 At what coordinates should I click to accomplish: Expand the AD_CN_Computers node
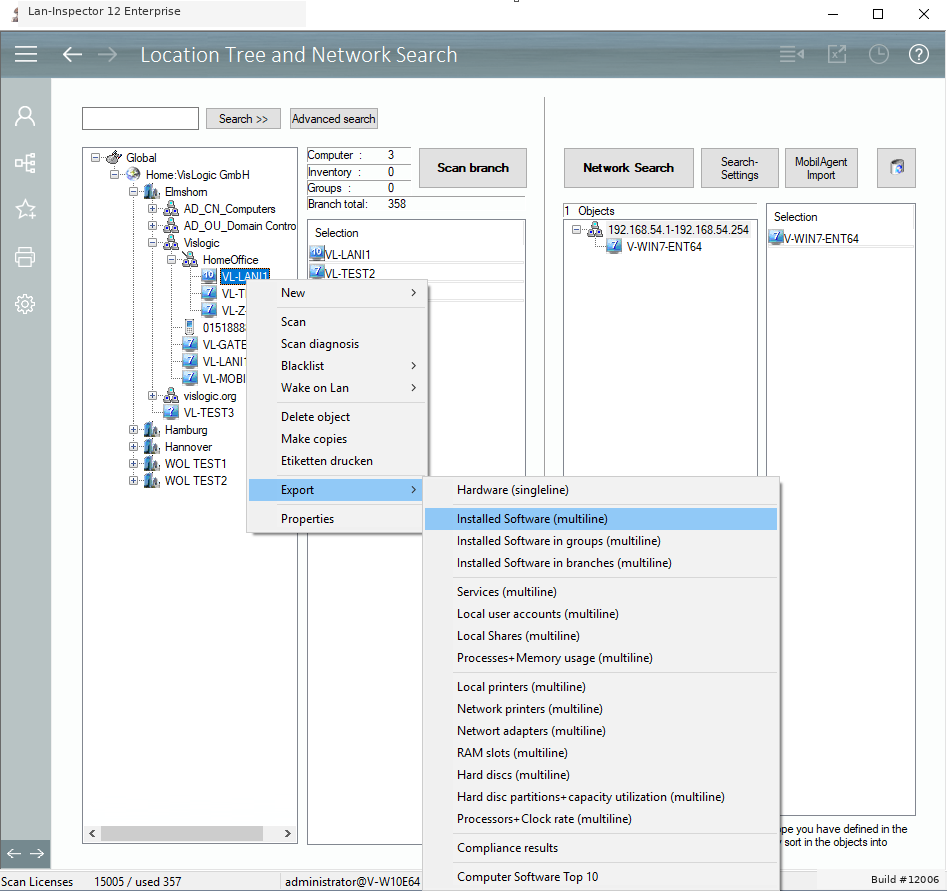click(152, 208)
